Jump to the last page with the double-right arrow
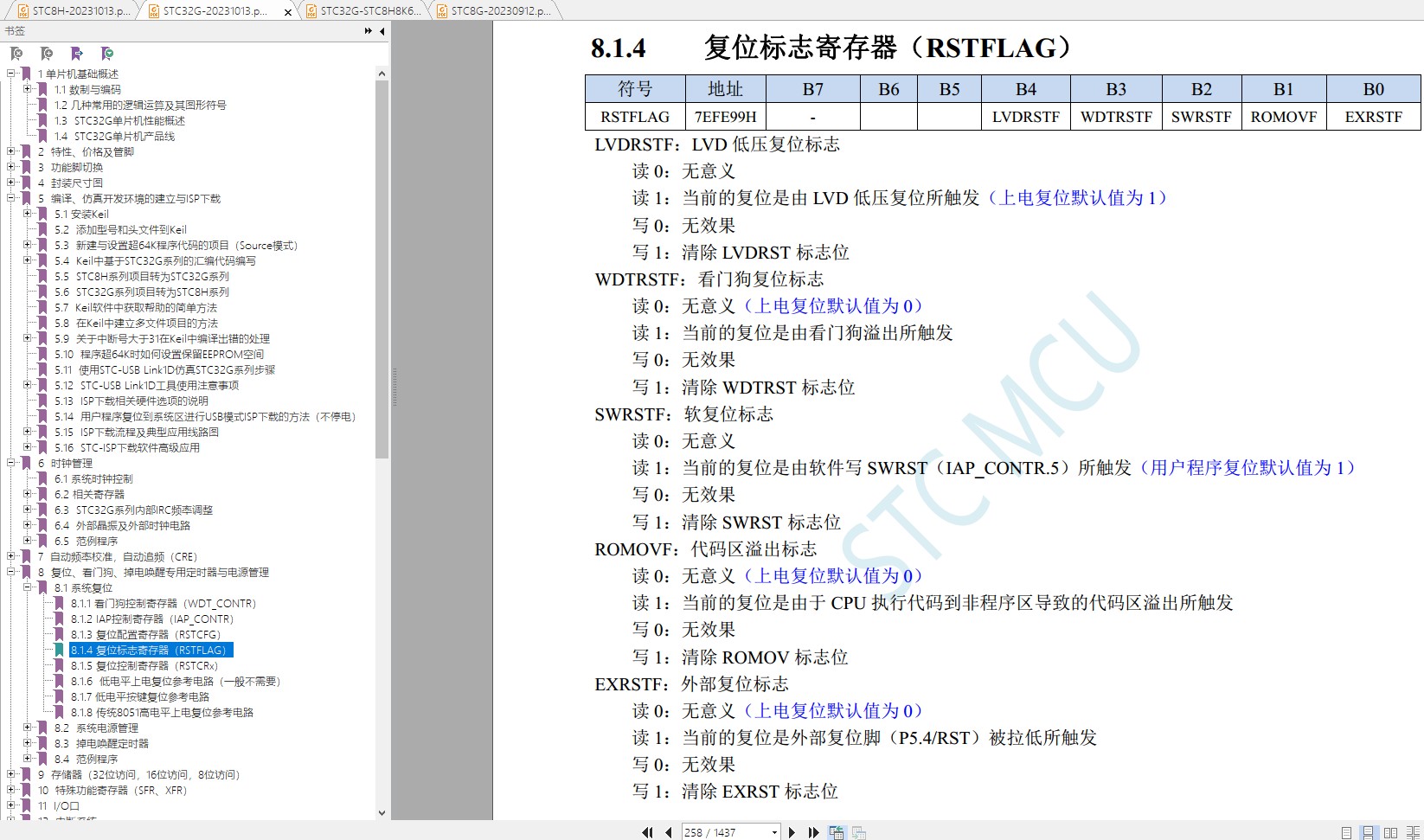Image resolution: width=1424 pixels, height=840 pixels. (813, 832)
